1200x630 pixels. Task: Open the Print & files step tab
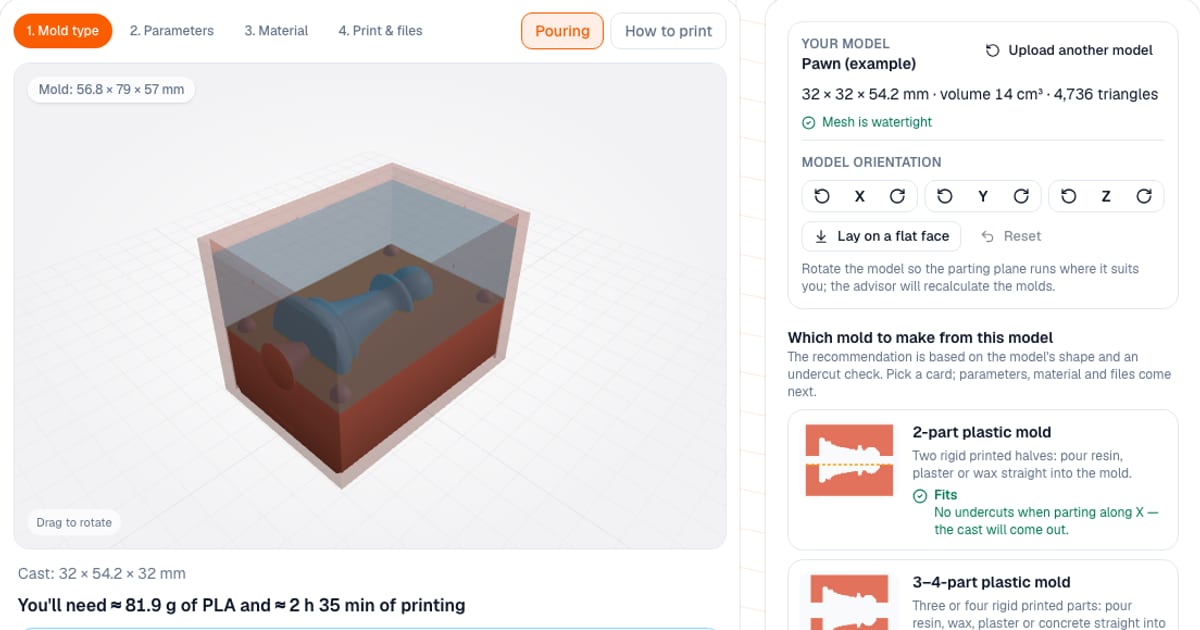[380, 31]
